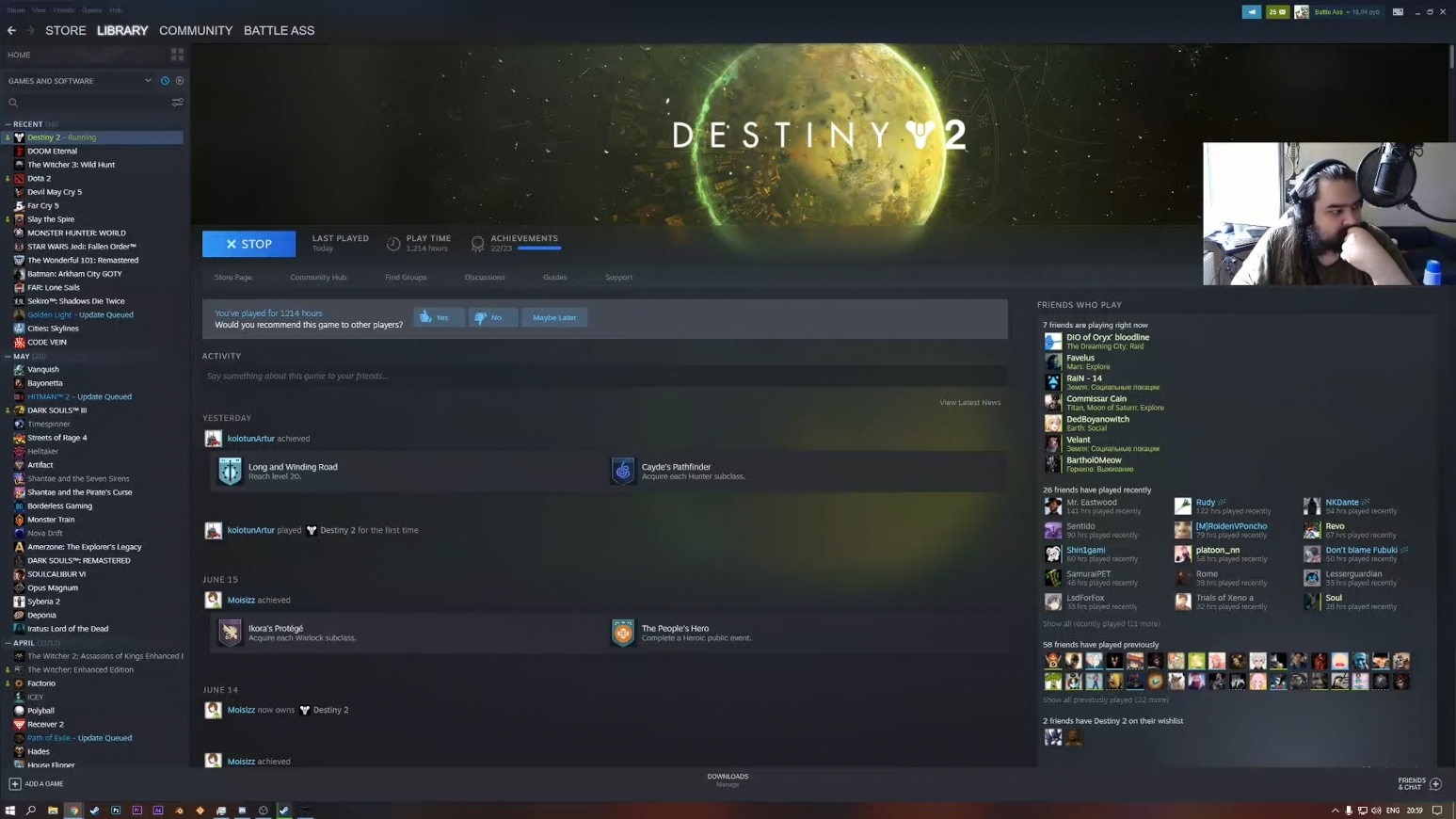Viewport: 1456px width, 819px height.
Task: Open Premiere Pro from the taskbar
Action: point(137,810)
